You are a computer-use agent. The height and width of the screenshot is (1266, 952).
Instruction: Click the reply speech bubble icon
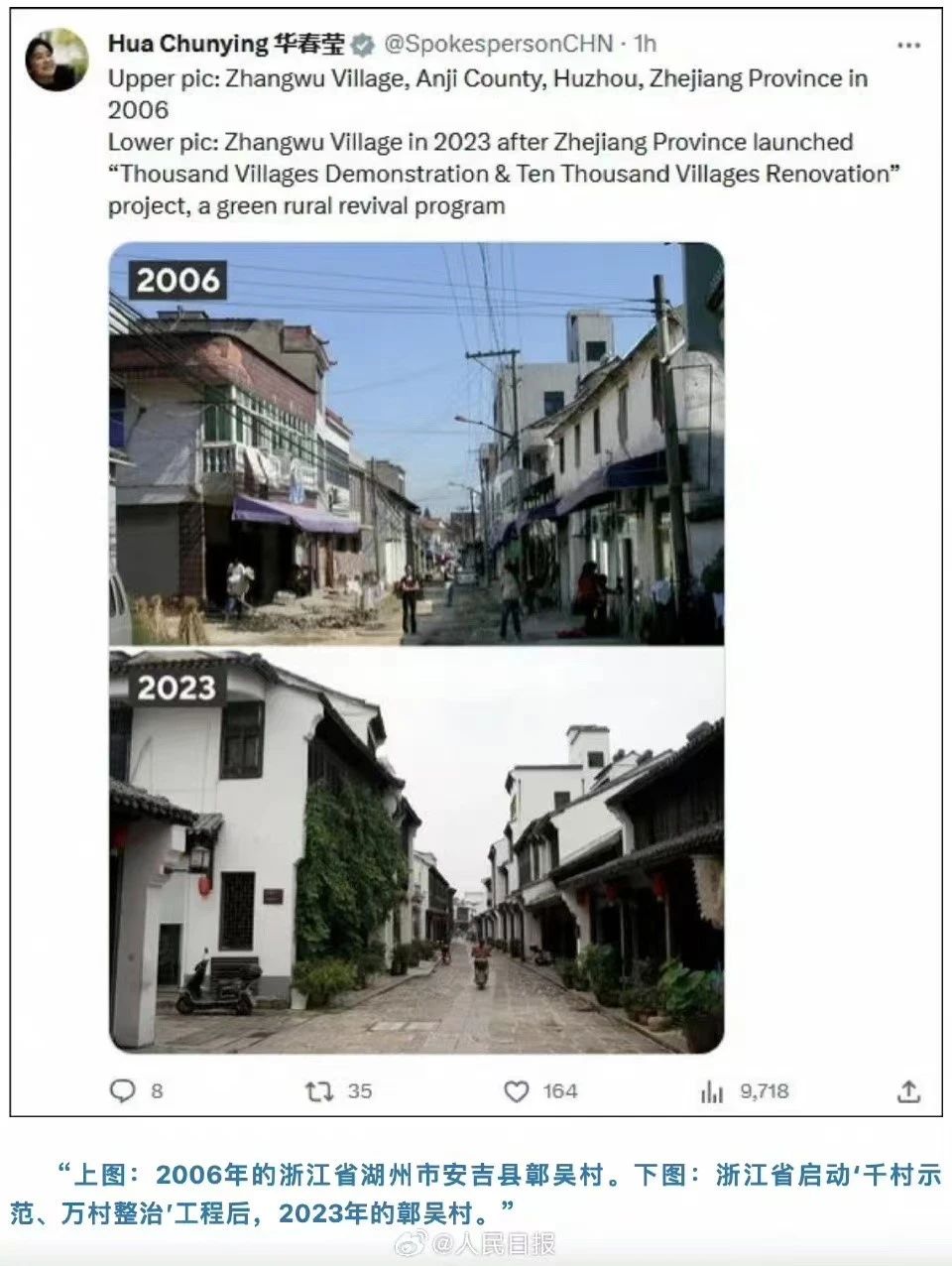point(122,1091)
